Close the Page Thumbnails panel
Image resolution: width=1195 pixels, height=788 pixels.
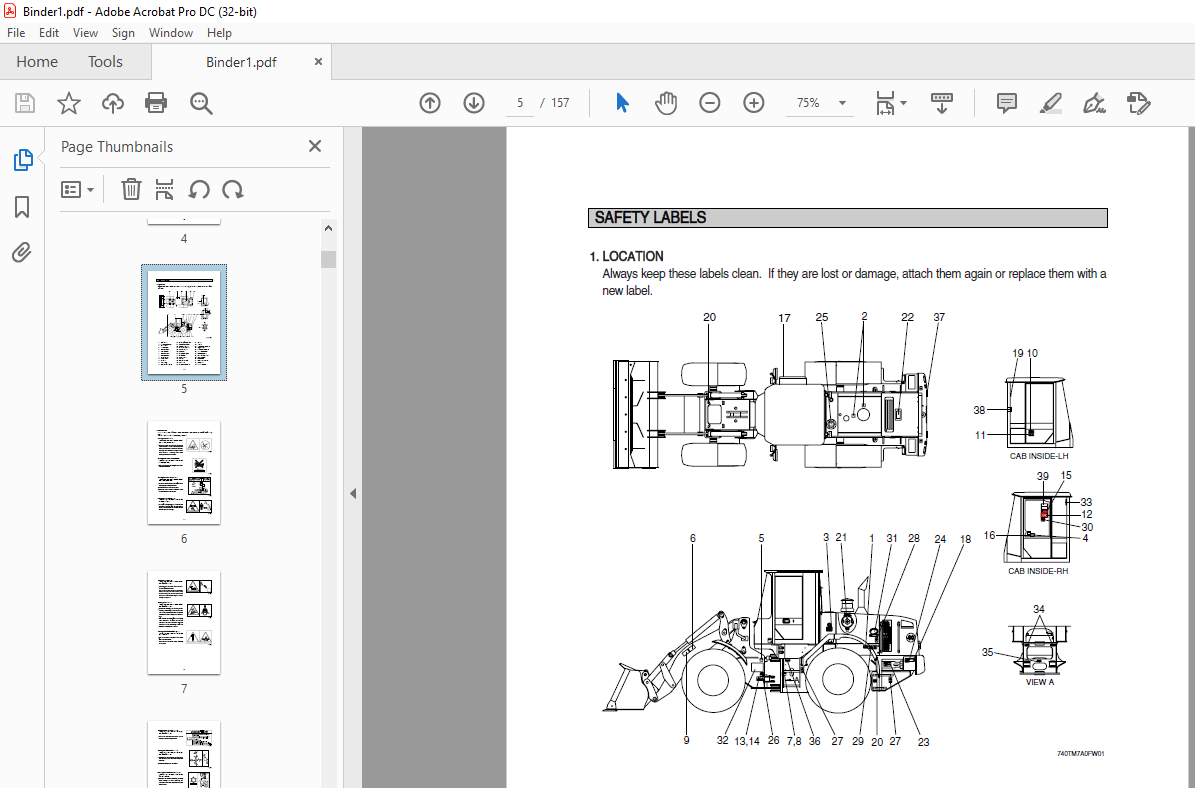[x=315, y=147]
